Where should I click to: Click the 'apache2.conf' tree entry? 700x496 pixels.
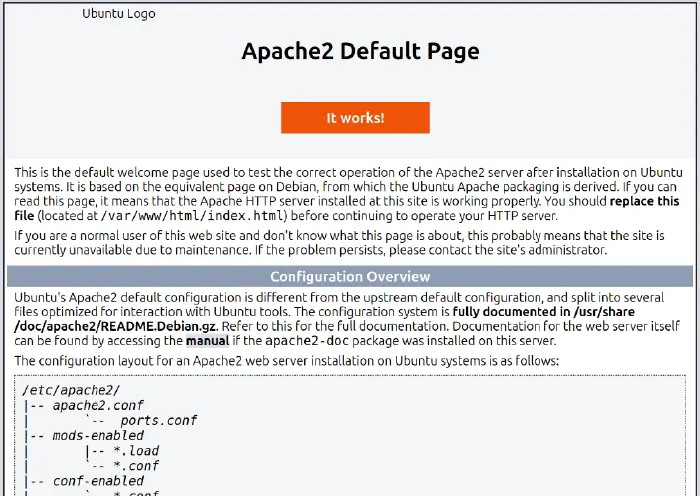pyautogui.click(x=98, y=405)
